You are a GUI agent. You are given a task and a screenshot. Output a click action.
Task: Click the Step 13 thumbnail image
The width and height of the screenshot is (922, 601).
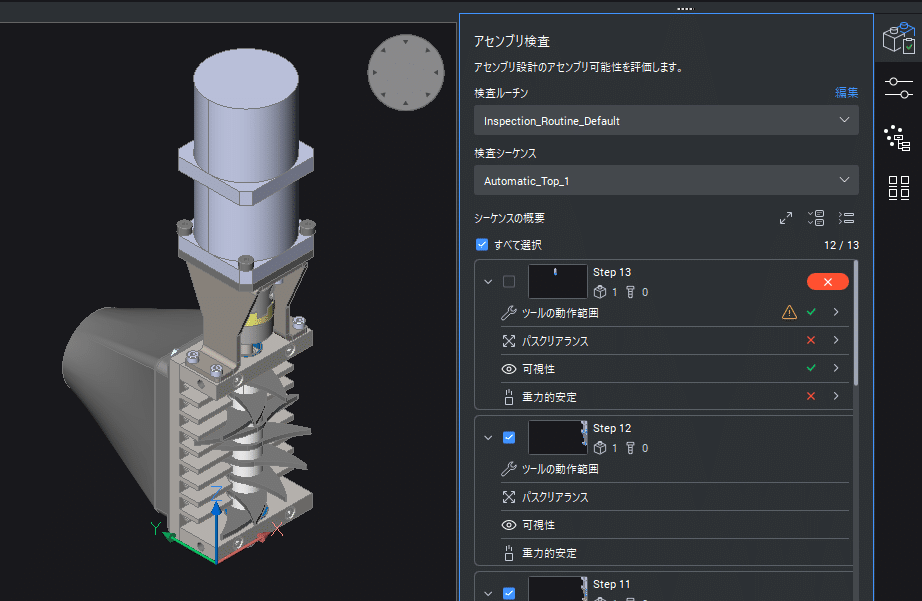[557, 281]
